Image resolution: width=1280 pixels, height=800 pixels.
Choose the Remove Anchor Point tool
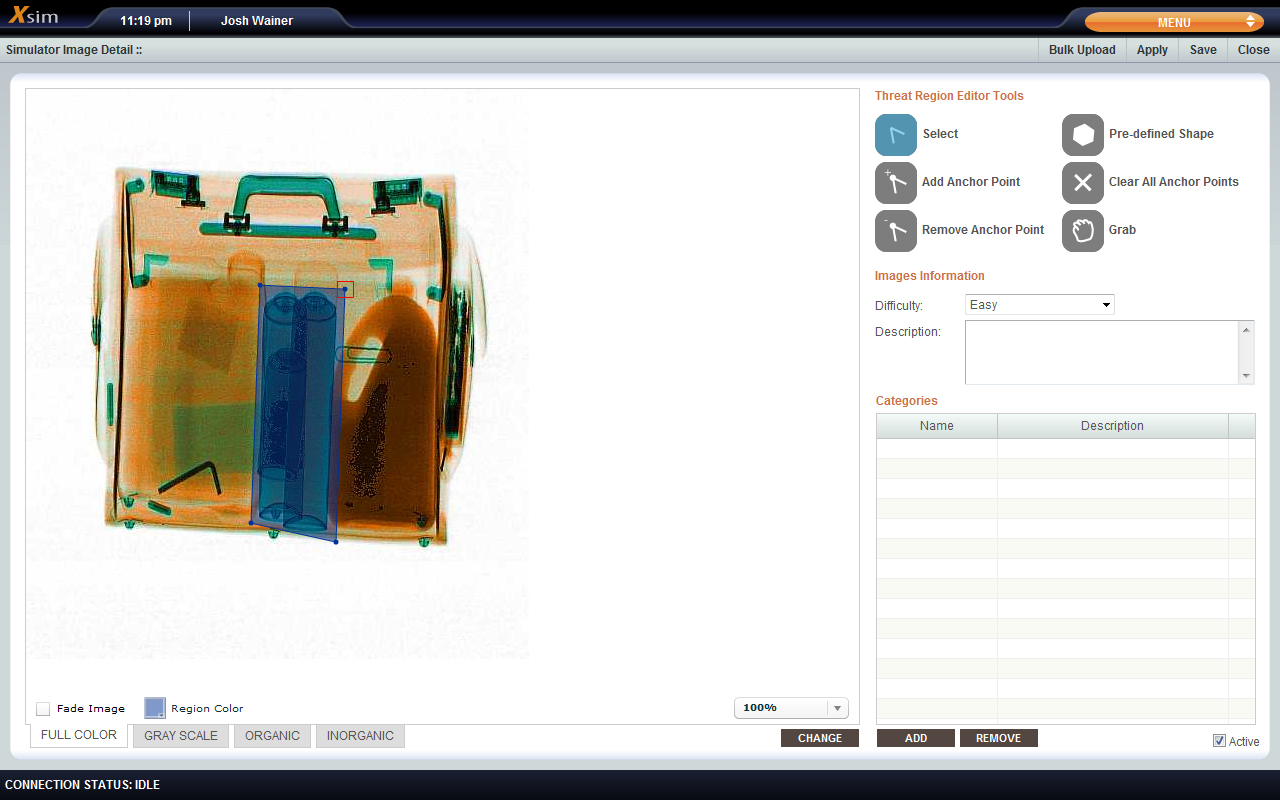pos(895,230)
